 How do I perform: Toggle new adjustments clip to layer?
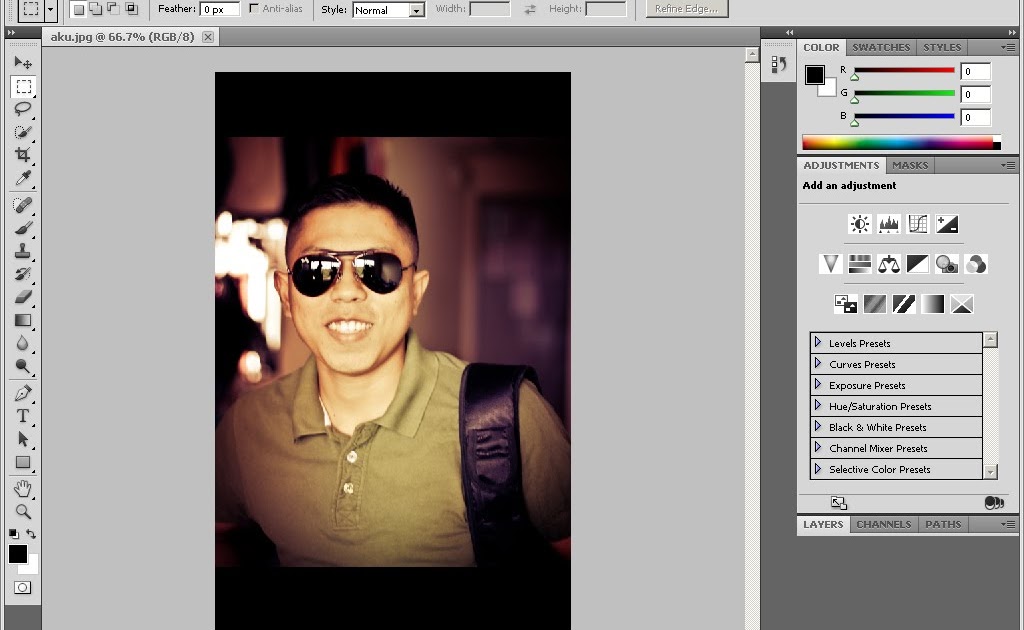[x=993, y=503]
